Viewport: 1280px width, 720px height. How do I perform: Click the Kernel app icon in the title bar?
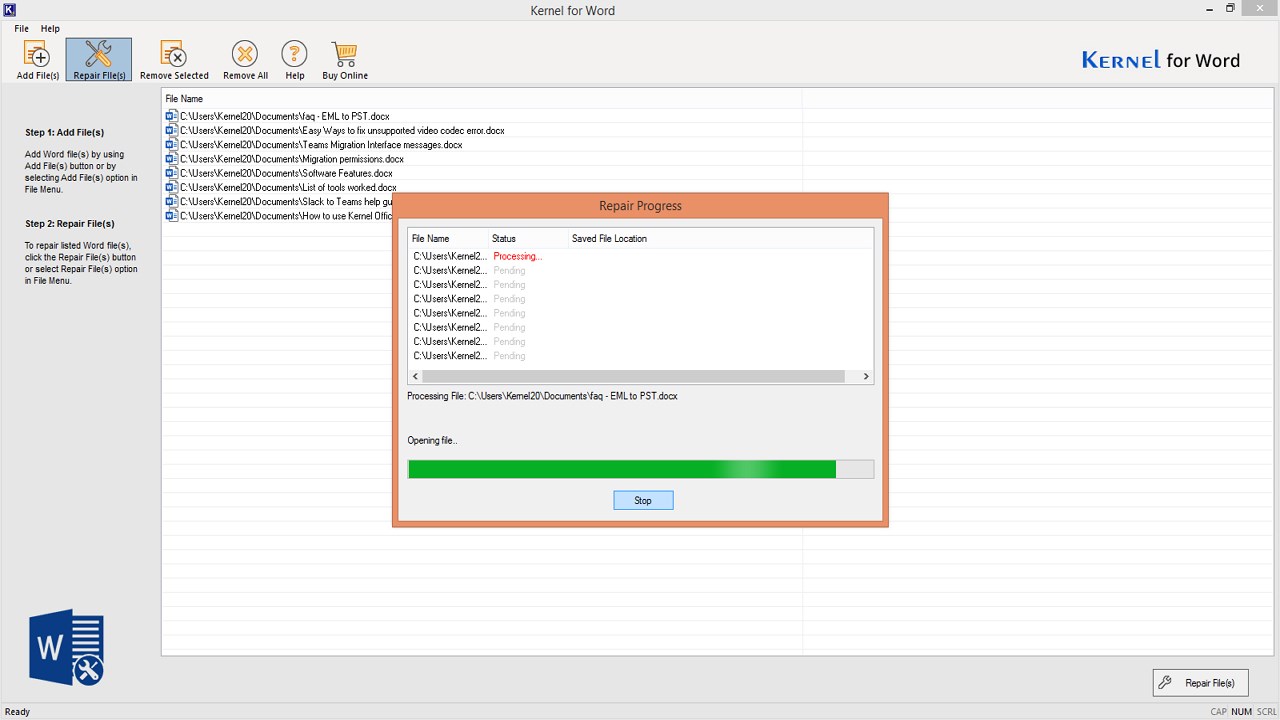pos(10,10)
